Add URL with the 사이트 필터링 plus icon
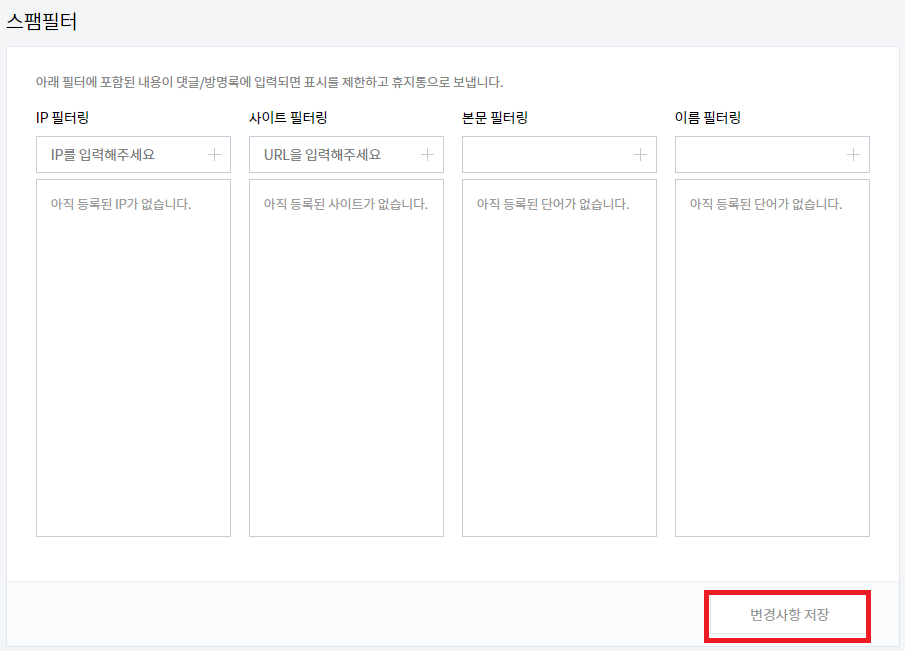 [x=427, y=155]
